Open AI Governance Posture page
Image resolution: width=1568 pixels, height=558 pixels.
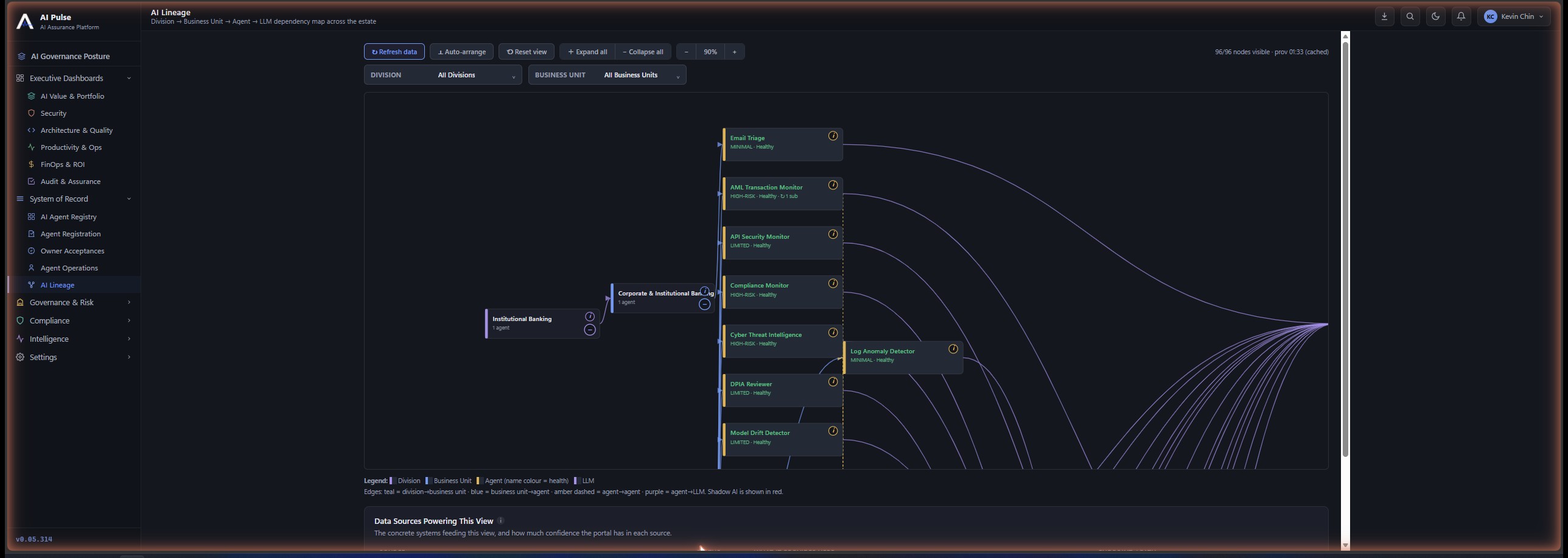pyautogui.click(x=70, y=56)
